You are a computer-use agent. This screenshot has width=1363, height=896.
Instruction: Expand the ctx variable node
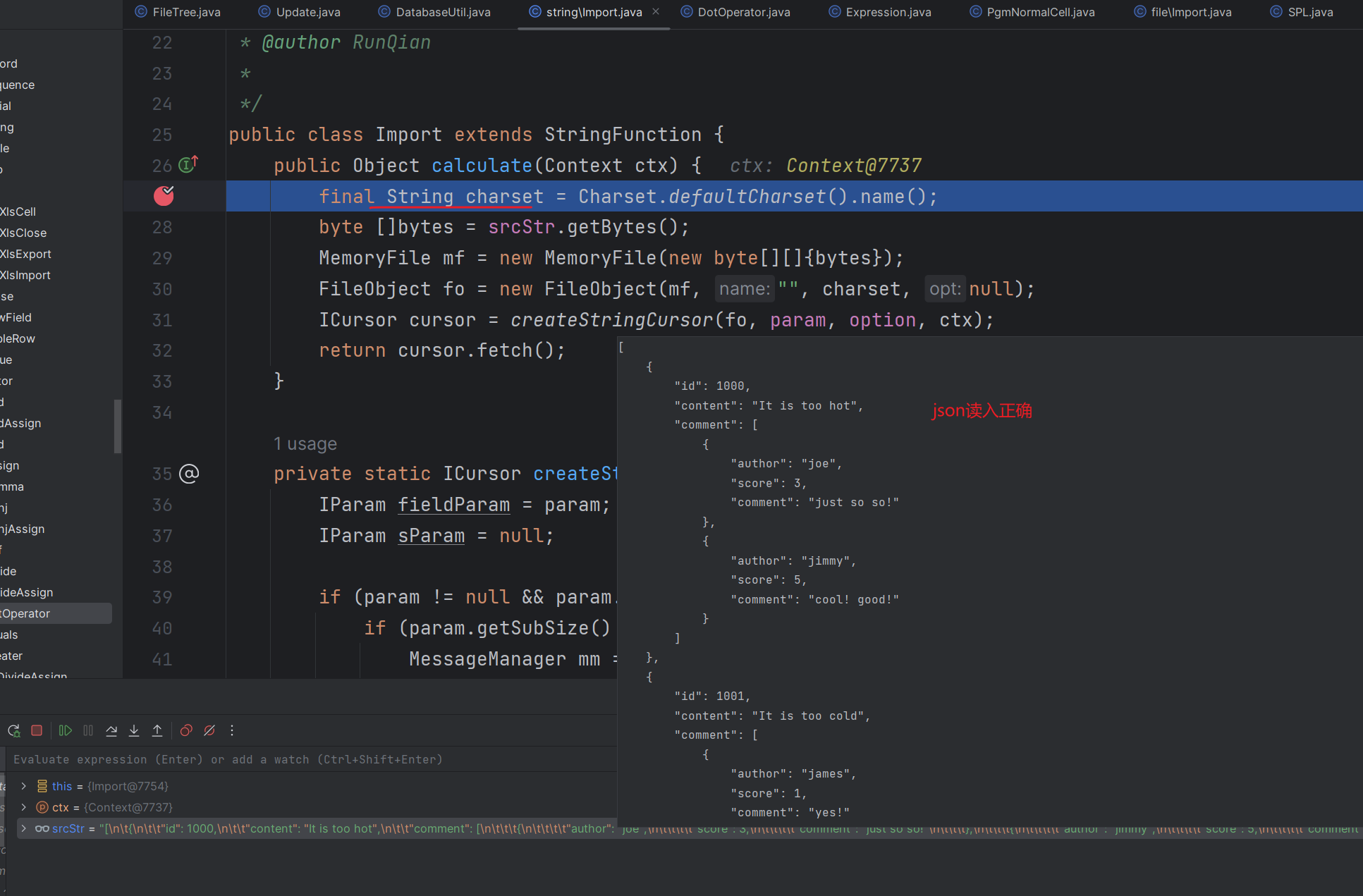point(23,807)
